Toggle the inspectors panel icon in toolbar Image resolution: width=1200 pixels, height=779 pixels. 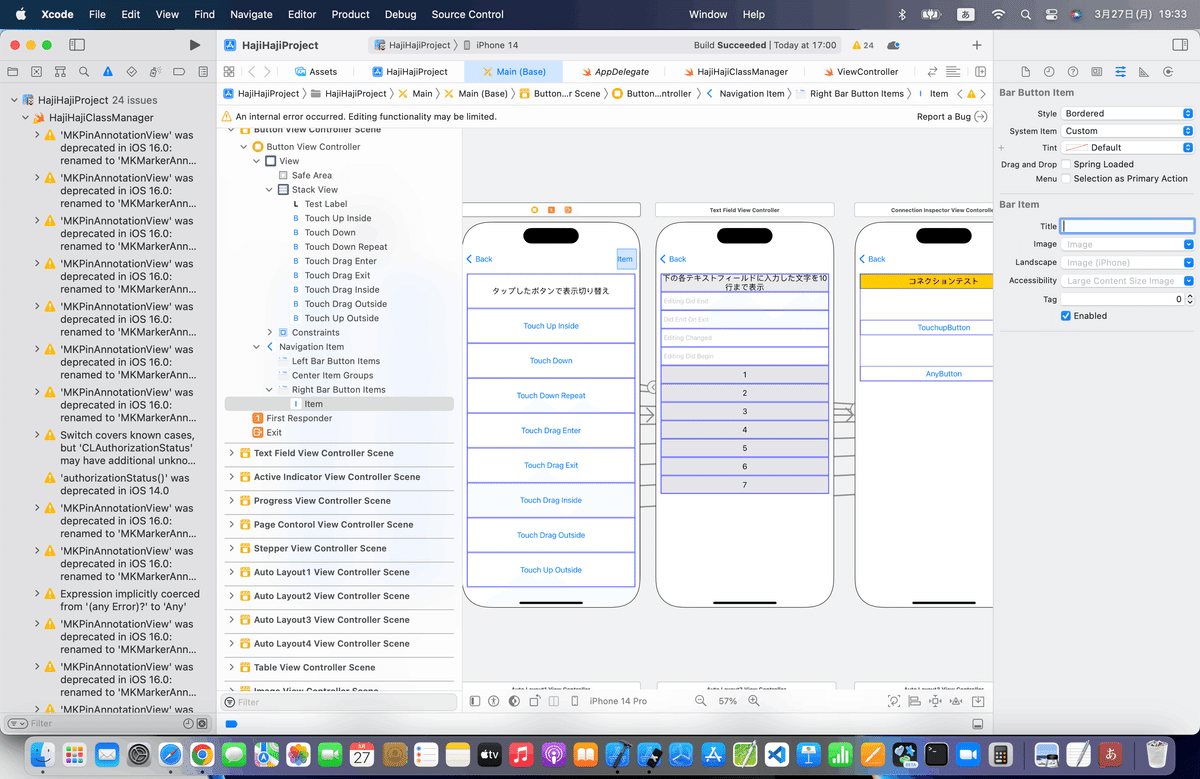[x=1179, y=45]
